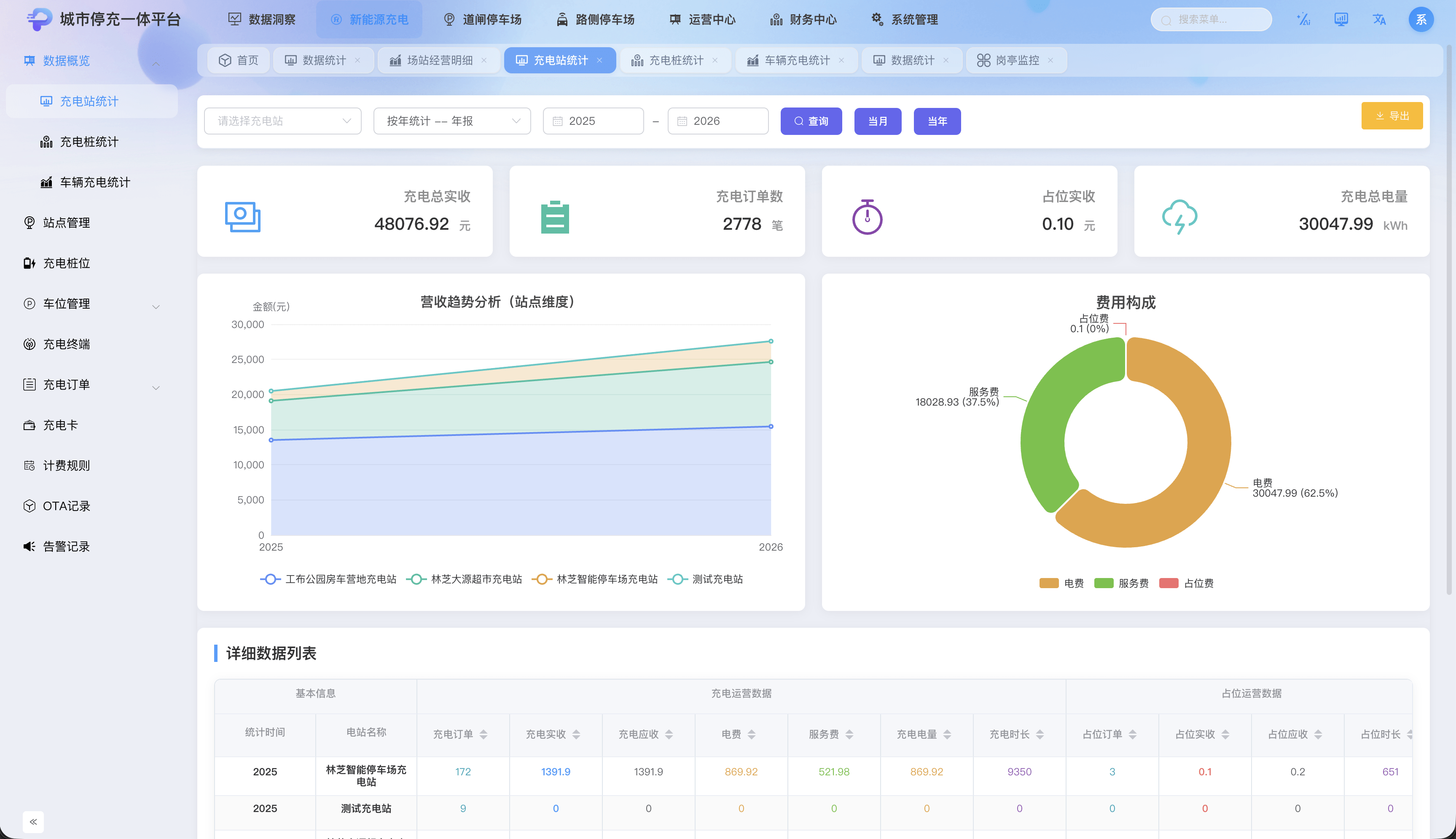
Task: Open 告警记录 in the sidebar
Action: click(66, 546)
